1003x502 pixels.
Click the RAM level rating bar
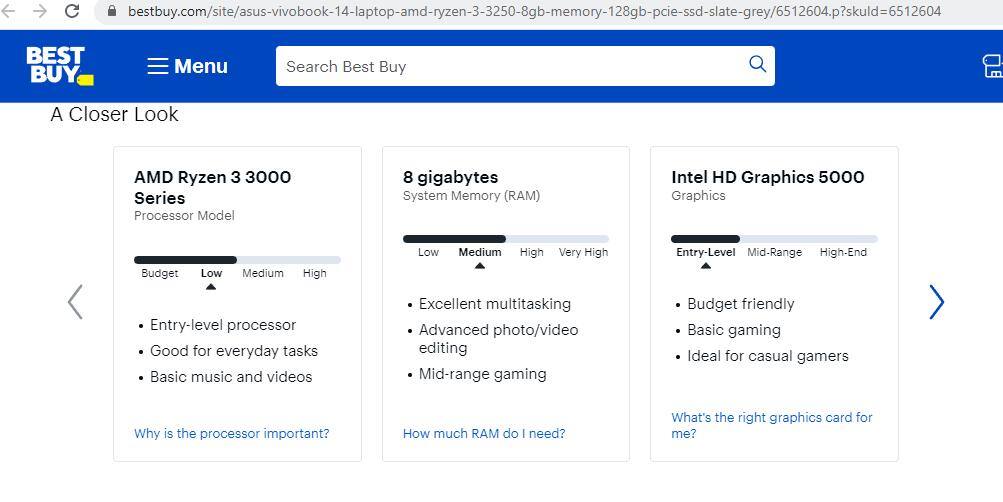pos(505,239)
